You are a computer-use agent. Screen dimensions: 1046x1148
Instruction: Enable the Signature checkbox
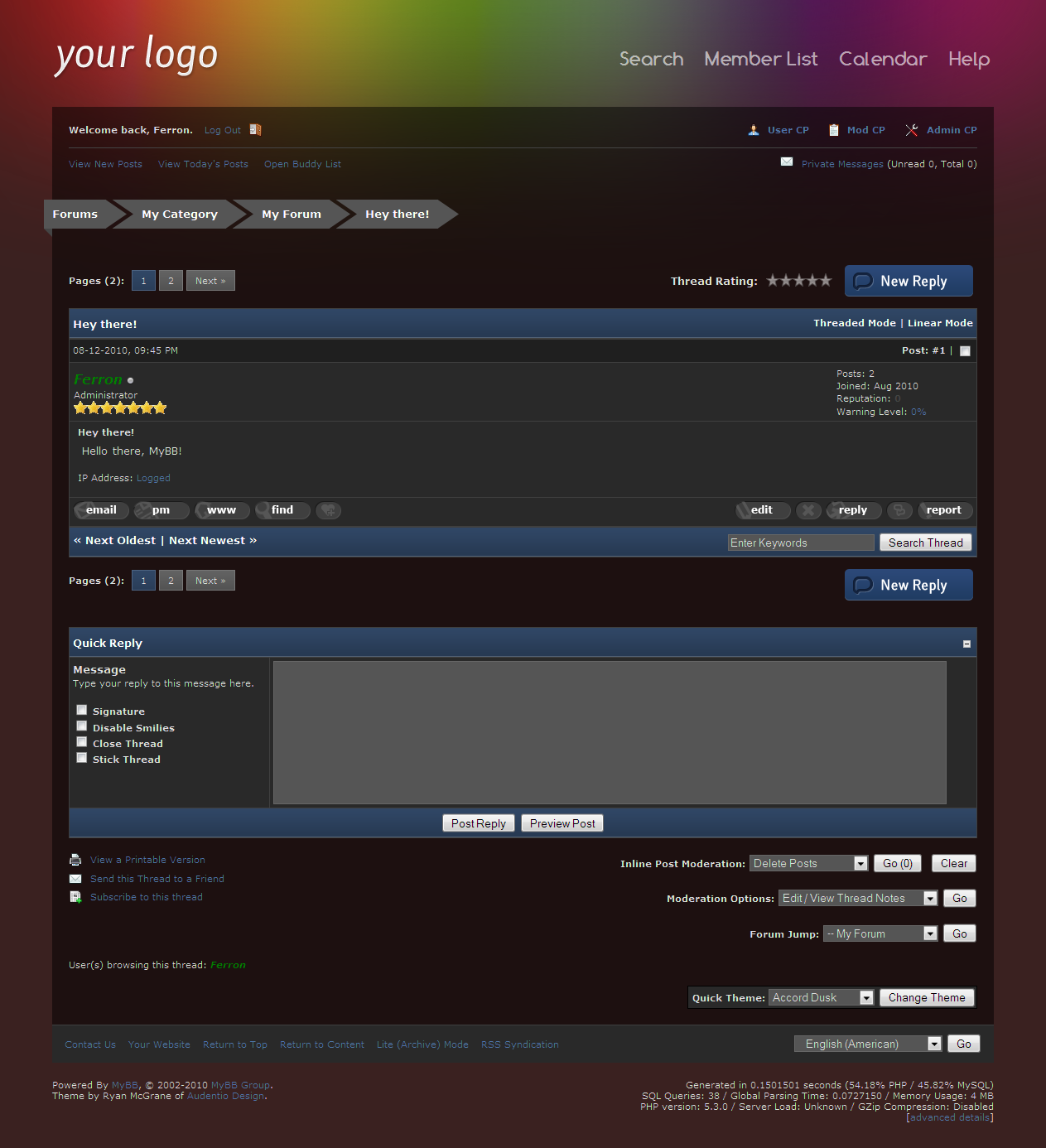click(82, 710)
